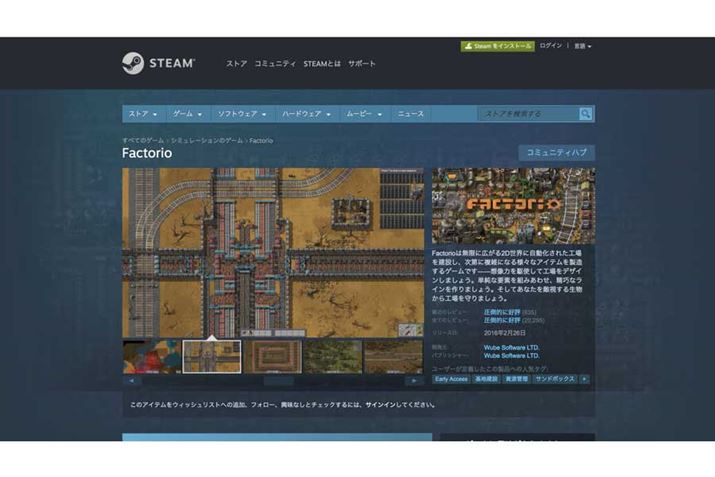
Task: Click the left arrow of screenshot strip
Action: coord(132,381)
